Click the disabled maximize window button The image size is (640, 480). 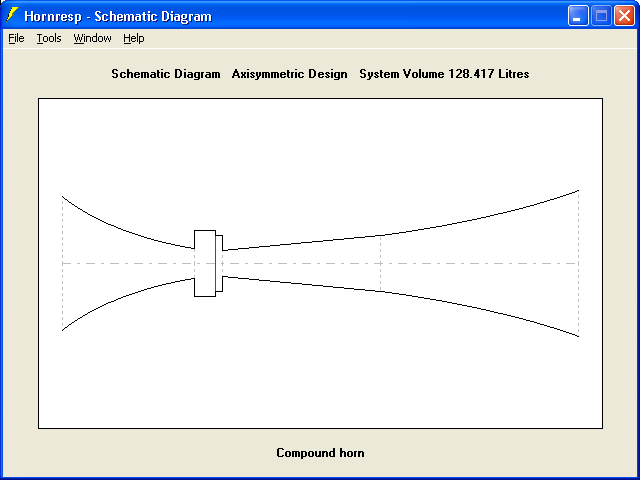(601, 16)
